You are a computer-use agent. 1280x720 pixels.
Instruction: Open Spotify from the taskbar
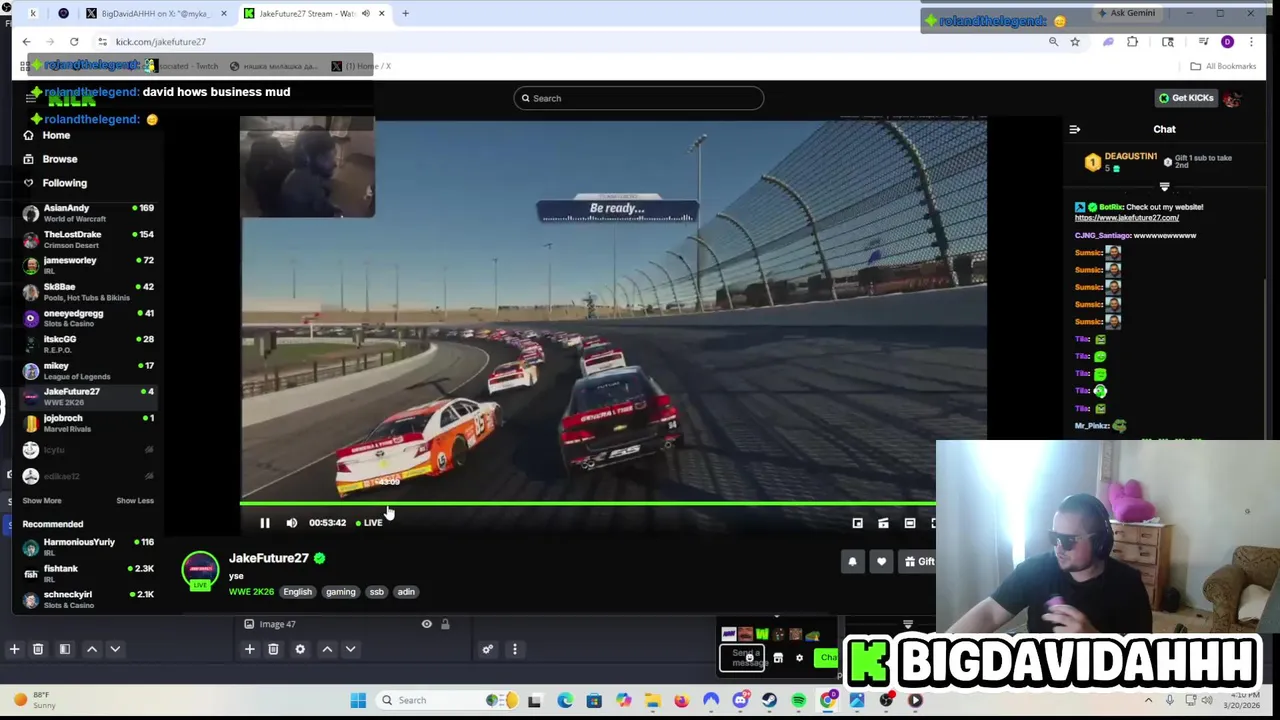799,700
